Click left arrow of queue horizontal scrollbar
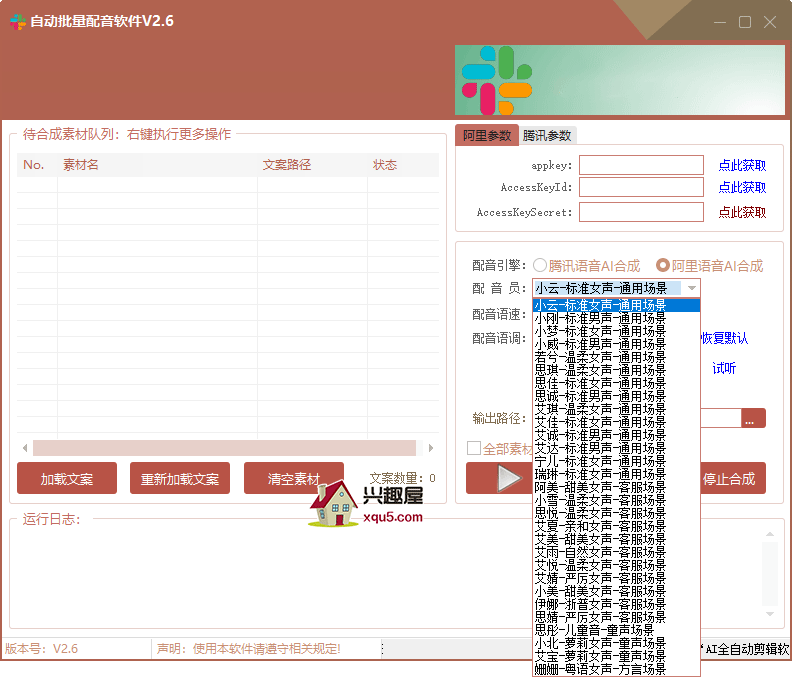This screenshot has height=681, width=792. pos(25,448)
